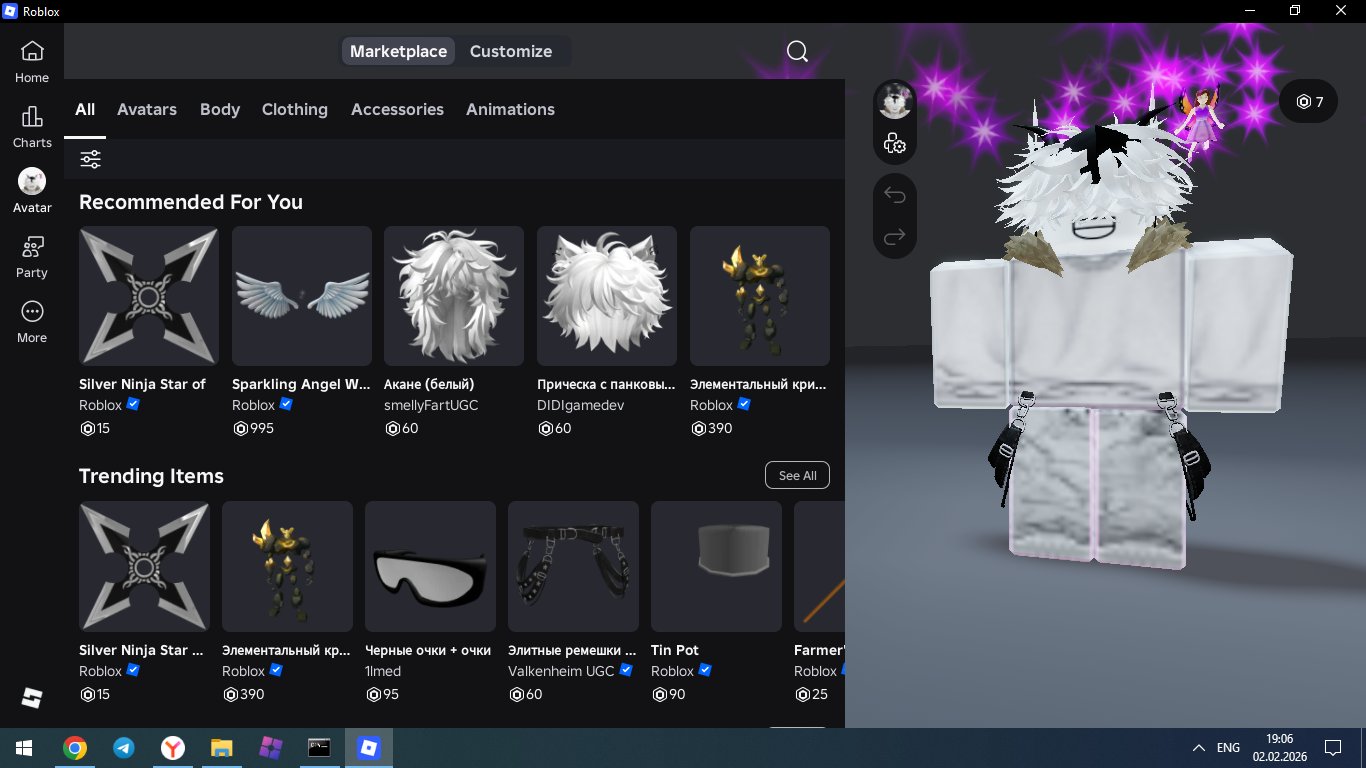This screenshot has width=1366, height=768.
Task: Open Yandex Browser from the taskbar
Action: coord(173,748)
